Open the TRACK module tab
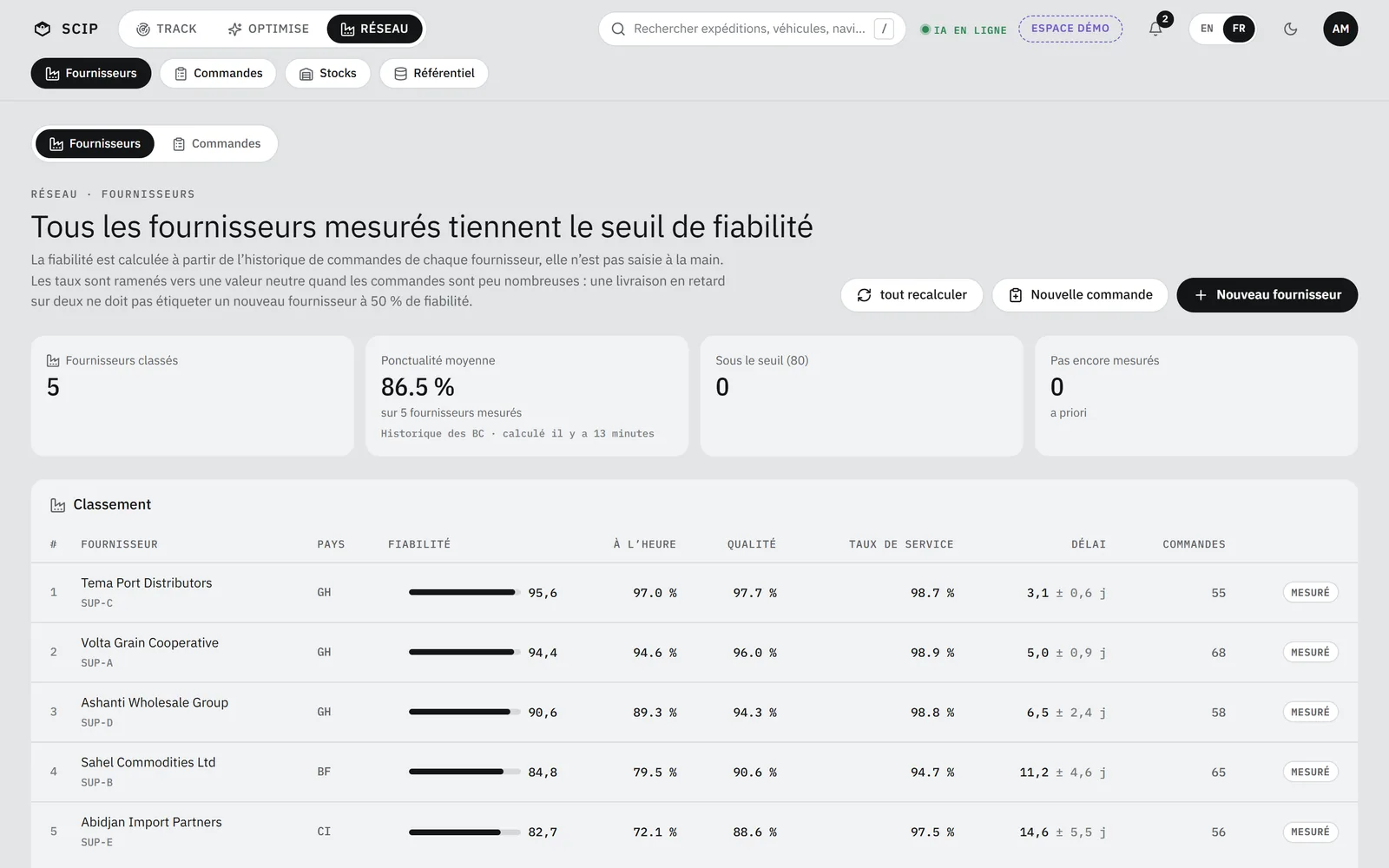The height and width of the screenshot is (868, 1389). coord(167,29)
